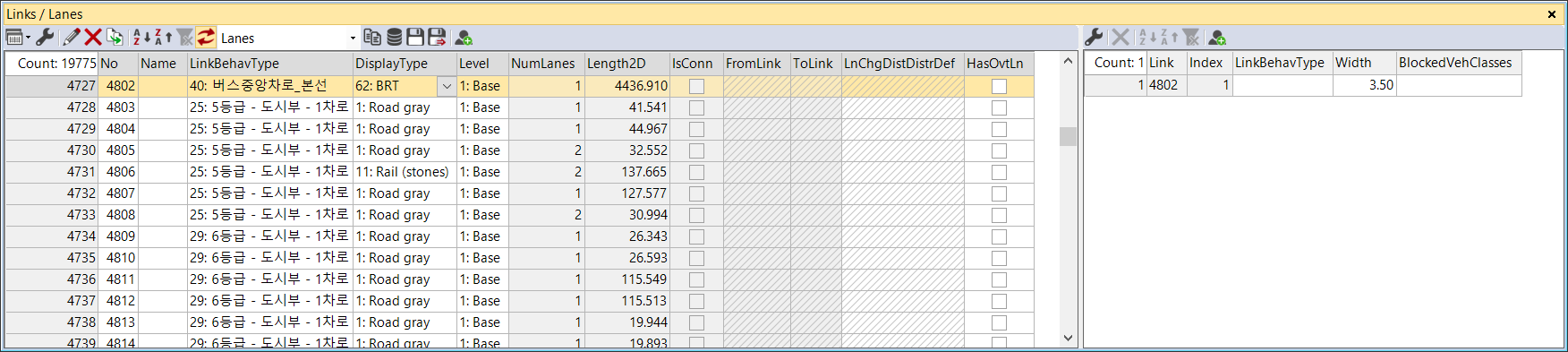Click the ToLink column header
Screen dimensions: 1568x352
tap(815, 64)
